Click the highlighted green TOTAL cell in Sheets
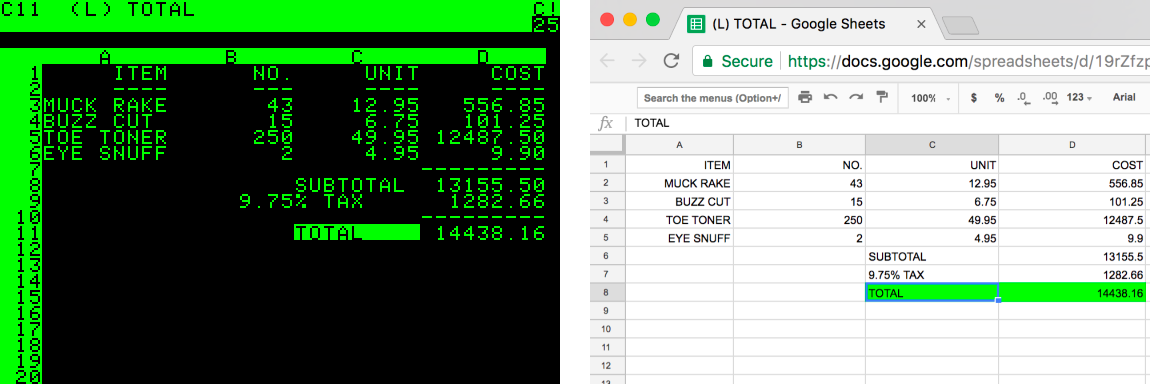The width and height of the screenshot is (1150, 384). pos(932,293)
